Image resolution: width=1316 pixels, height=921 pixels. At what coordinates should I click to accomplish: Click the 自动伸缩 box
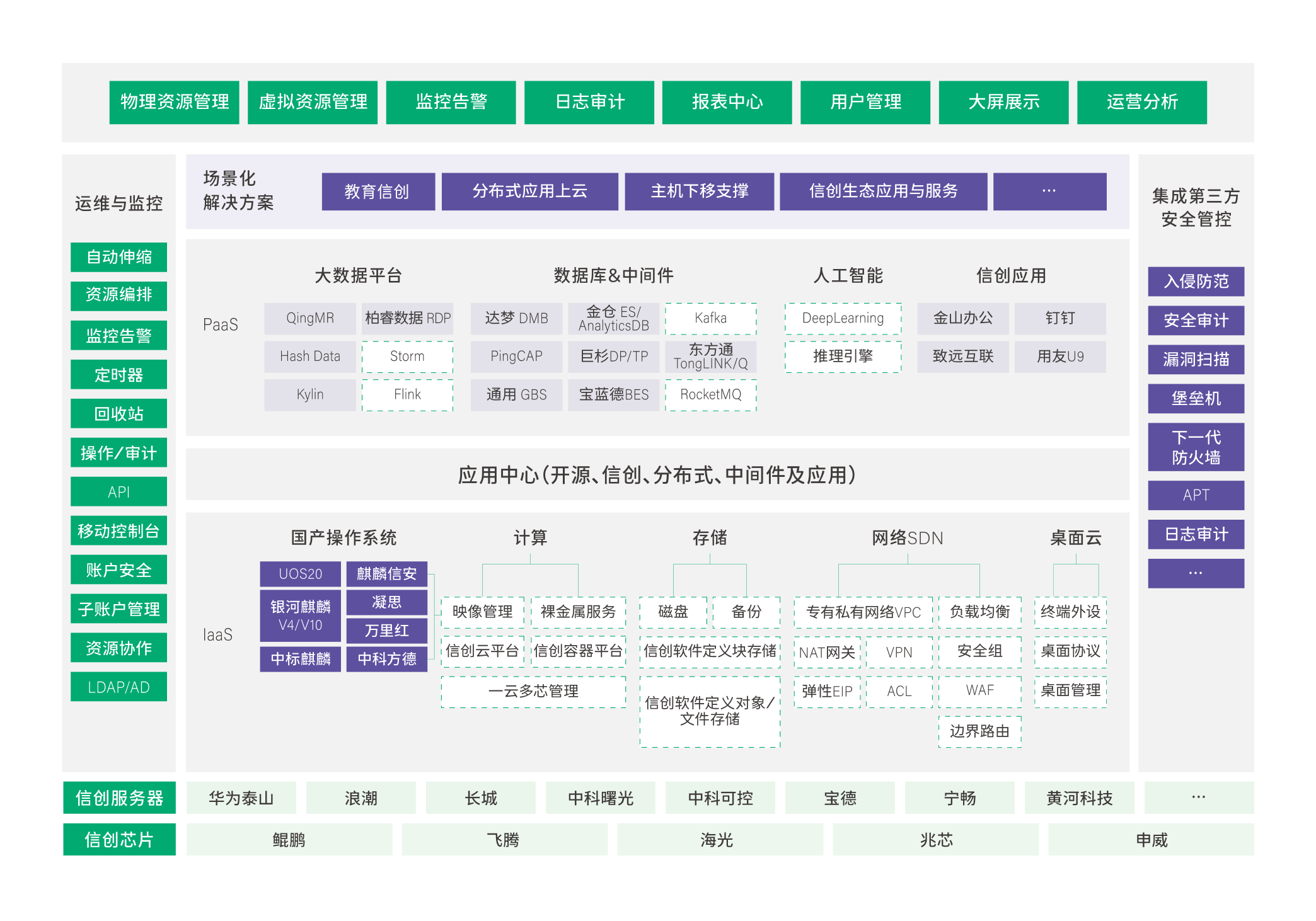(x=119, y=257)
